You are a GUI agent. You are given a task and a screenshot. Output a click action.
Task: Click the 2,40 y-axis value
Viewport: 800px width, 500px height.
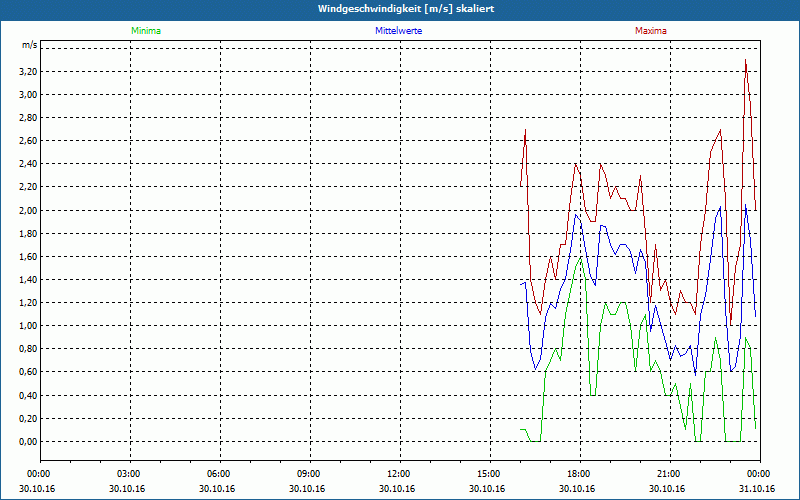click(x=28, y=164)
